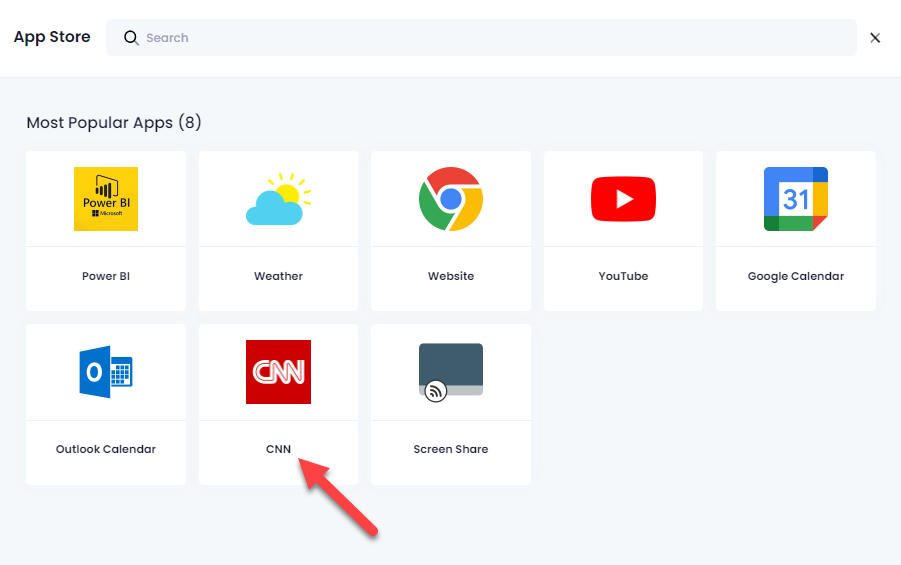Click the "Power BI" label
Viewport: 901px width, 565px height.
tap(106, 276)
